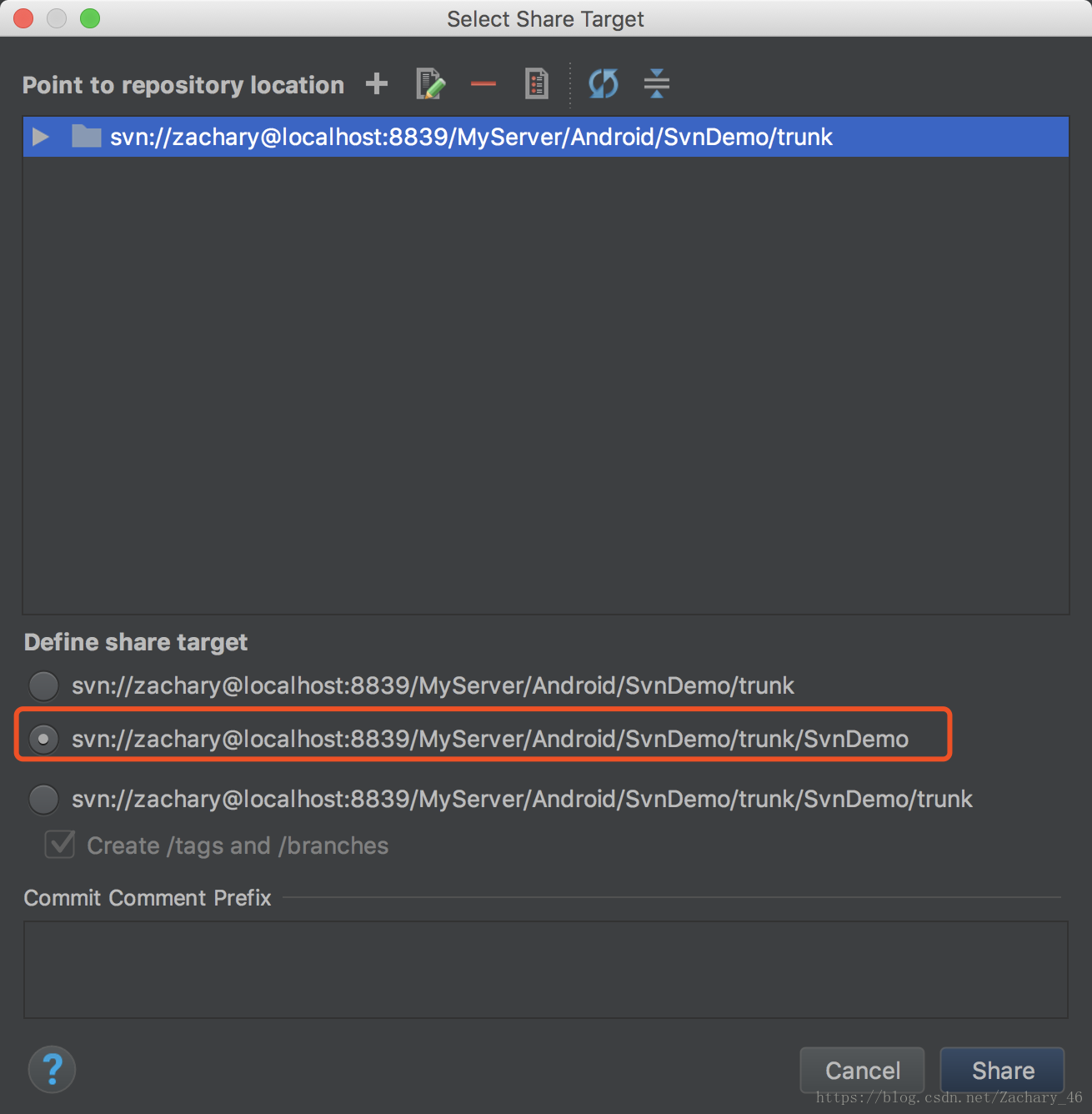Remove the selected repository location

tap(483, 83)
